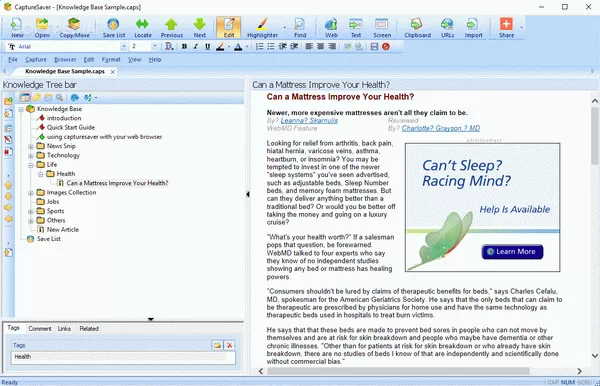Screen dimensions: 600x386
Task: Click the Tags input field
Action: pyautogui.click(x=123, y=357)
